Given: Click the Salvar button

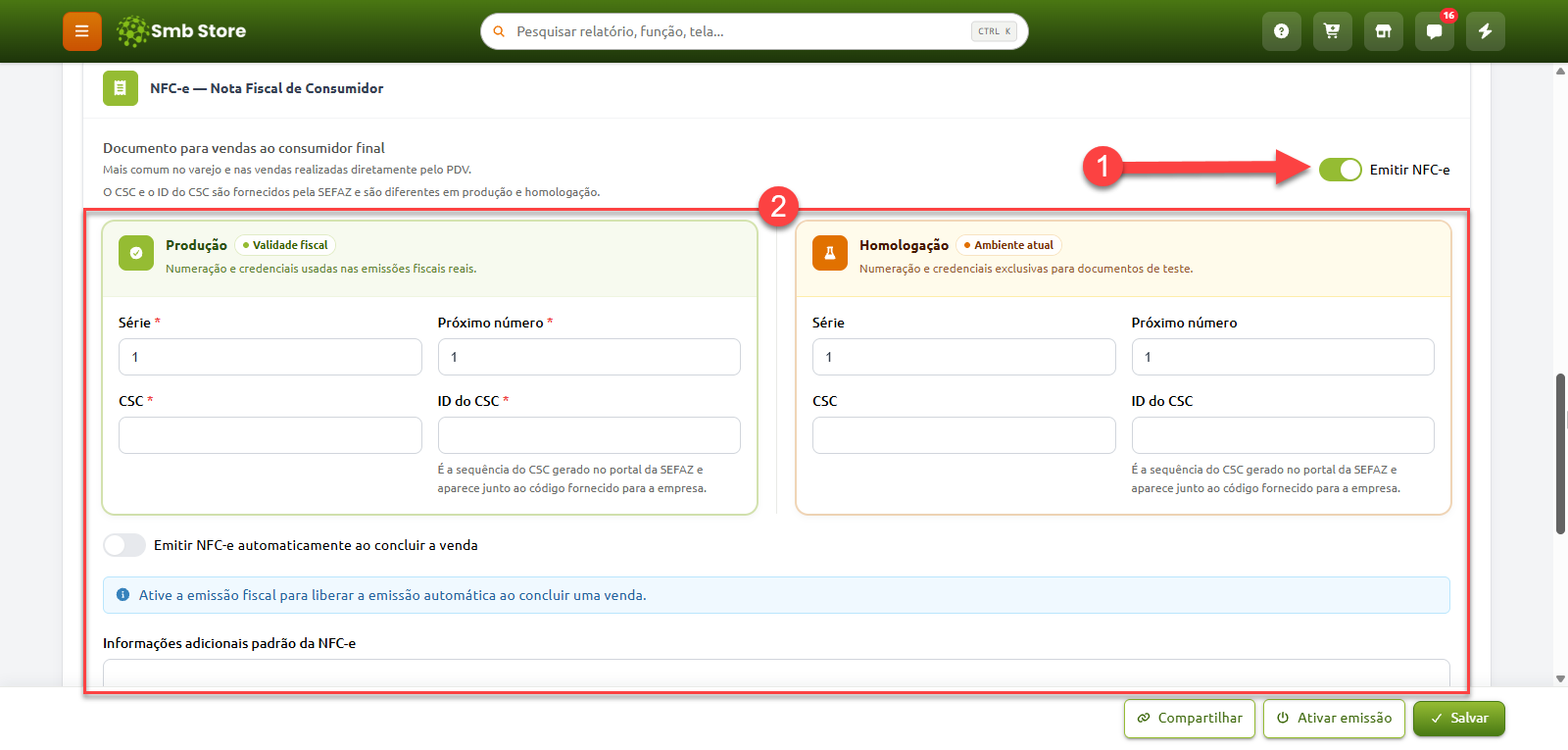Looking at the screenshot, I should tap(1459, 718).
